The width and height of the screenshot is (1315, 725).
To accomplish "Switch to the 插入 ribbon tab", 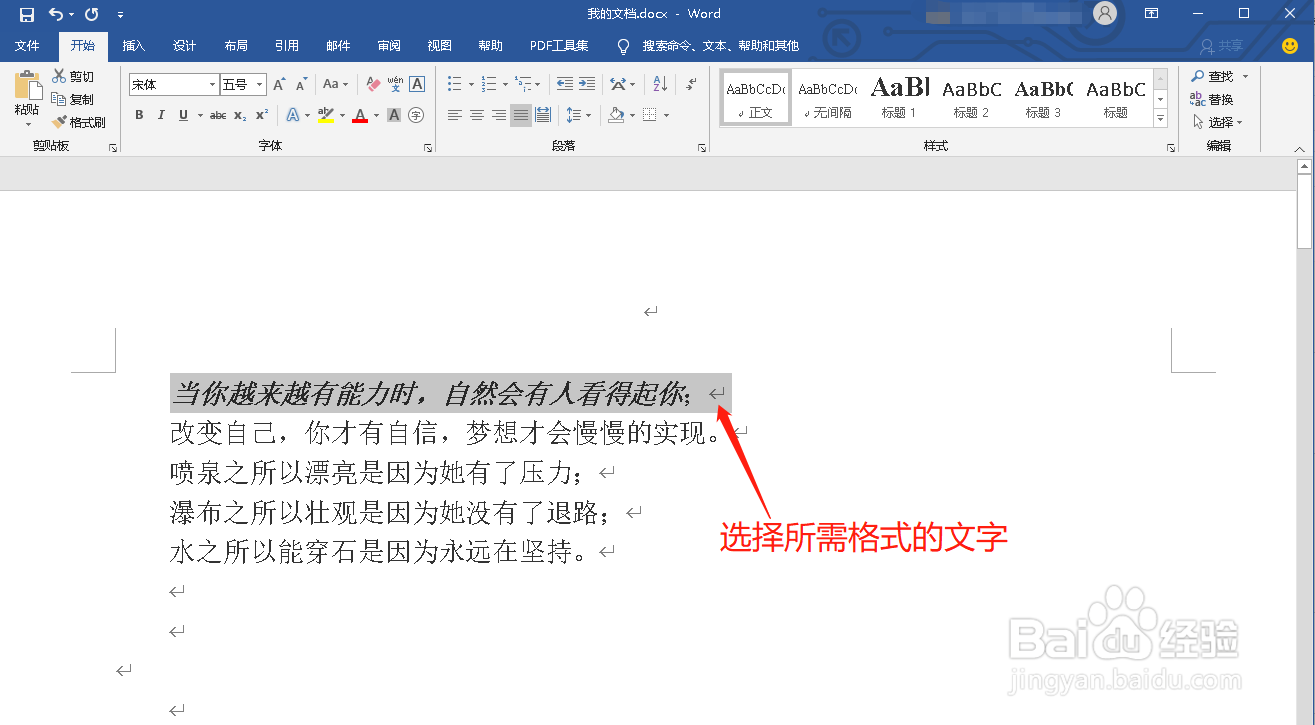I will pyautogui.click(x=135, y=45).
